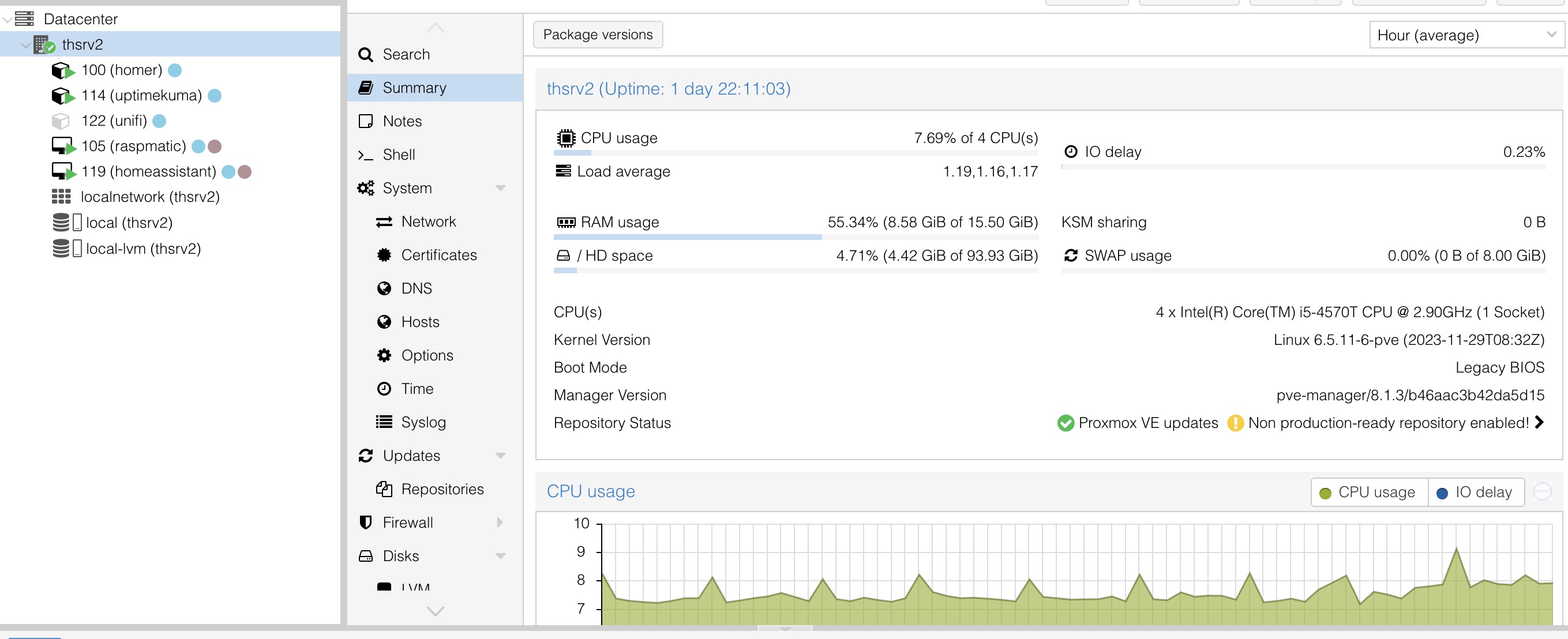Open the DNS globe icon
This screenshot has height=639, width=1568.
pyautogui.click(x=384, y=288)
